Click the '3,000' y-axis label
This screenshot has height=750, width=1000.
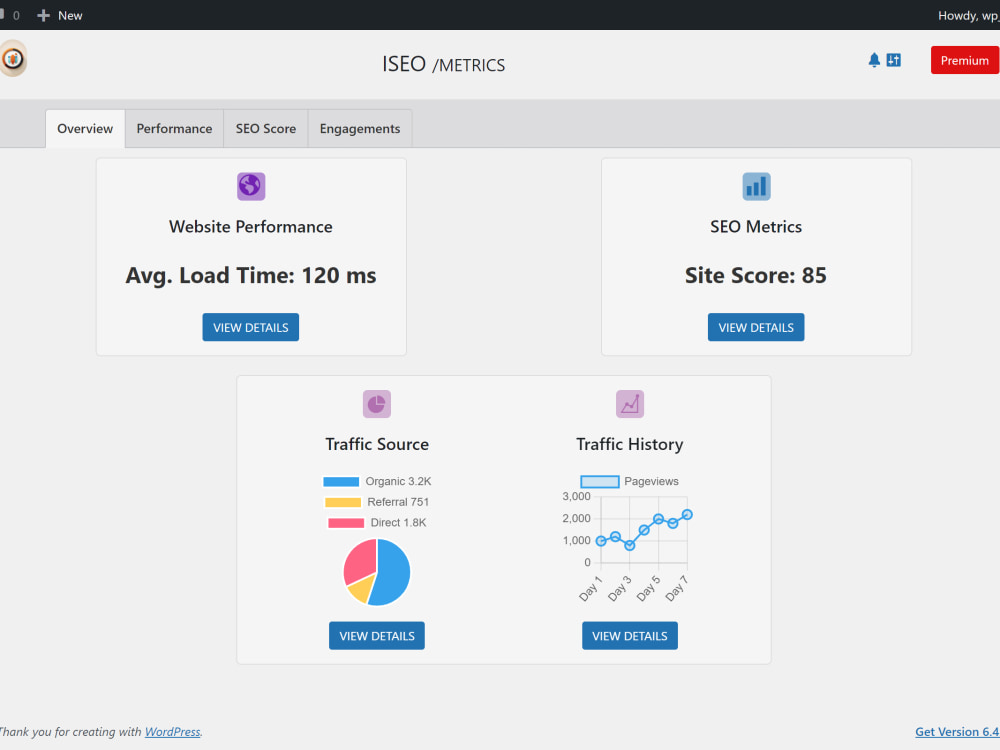click(577, 496)
